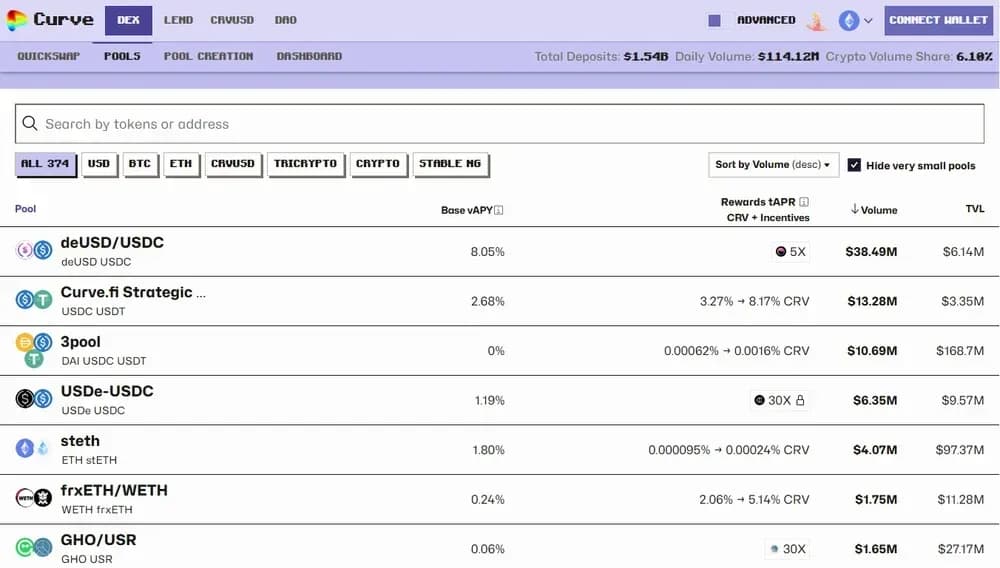This screenshot has height=568, width=1000.
Task: Click the Volume sort arrow icon
Action: pyautogui.click(x=855, y=209)
